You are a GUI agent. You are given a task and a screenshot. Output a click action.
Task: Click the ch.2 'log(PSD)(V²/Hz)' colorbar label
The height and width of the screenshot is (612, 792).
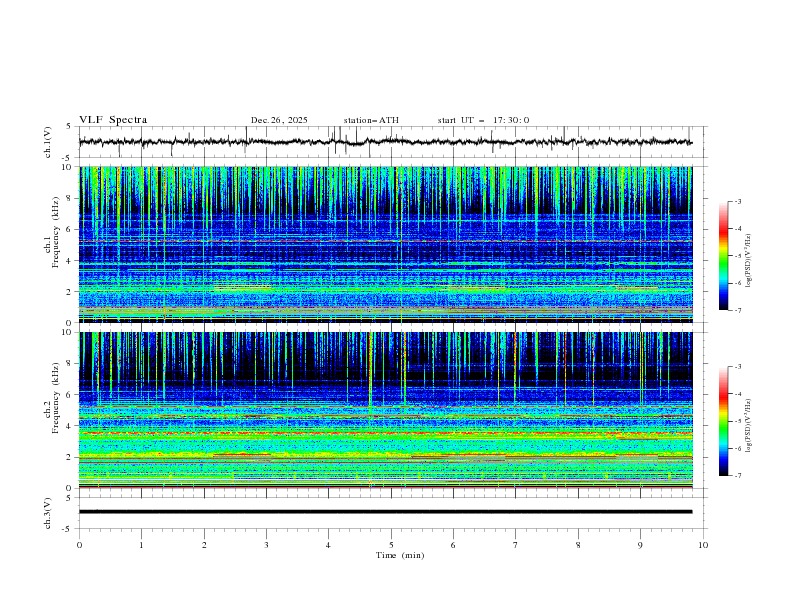748,425
